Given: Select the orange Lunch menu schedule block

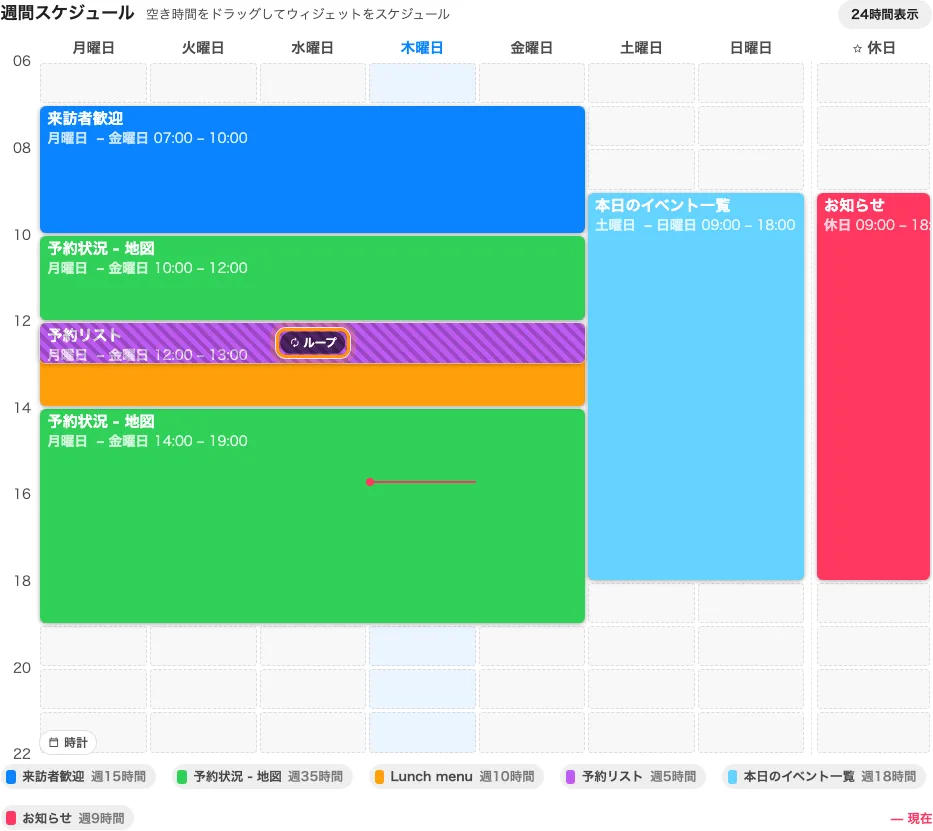Looking at the screenshot, I should click(312, 385).
